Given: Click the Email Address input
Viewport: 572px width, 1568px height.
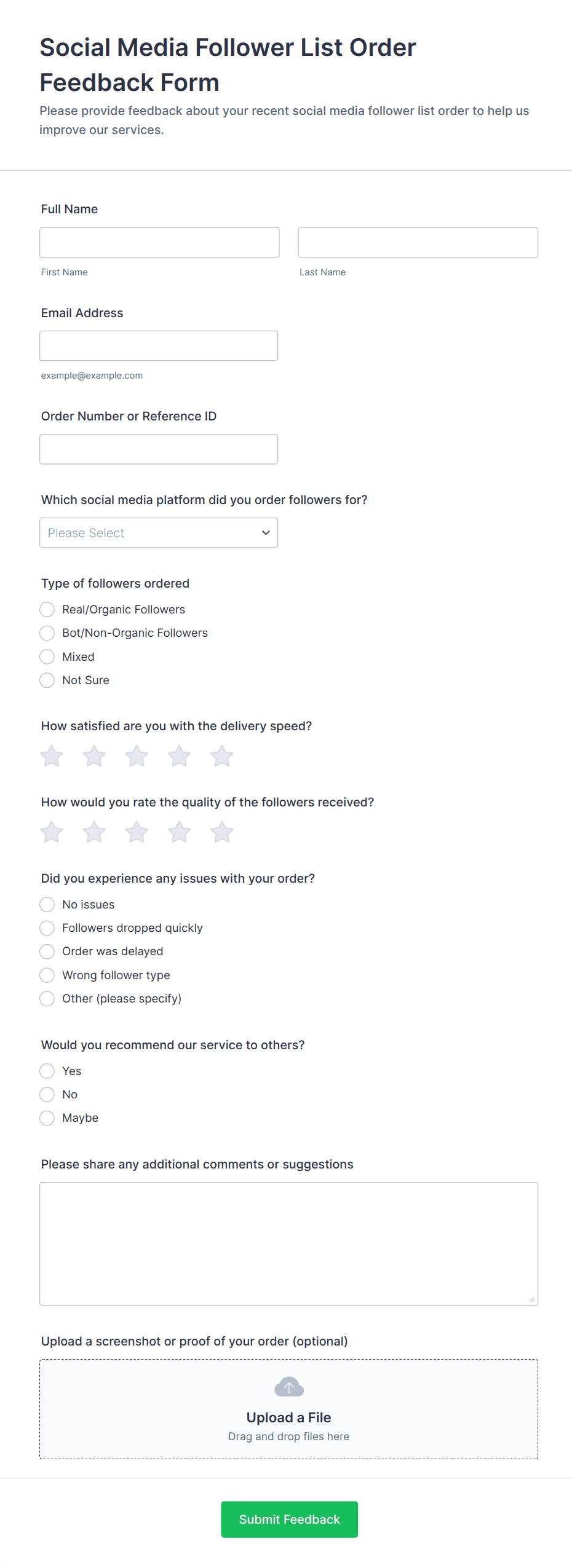Looking at the screenshot, I should tap(159, 346).
